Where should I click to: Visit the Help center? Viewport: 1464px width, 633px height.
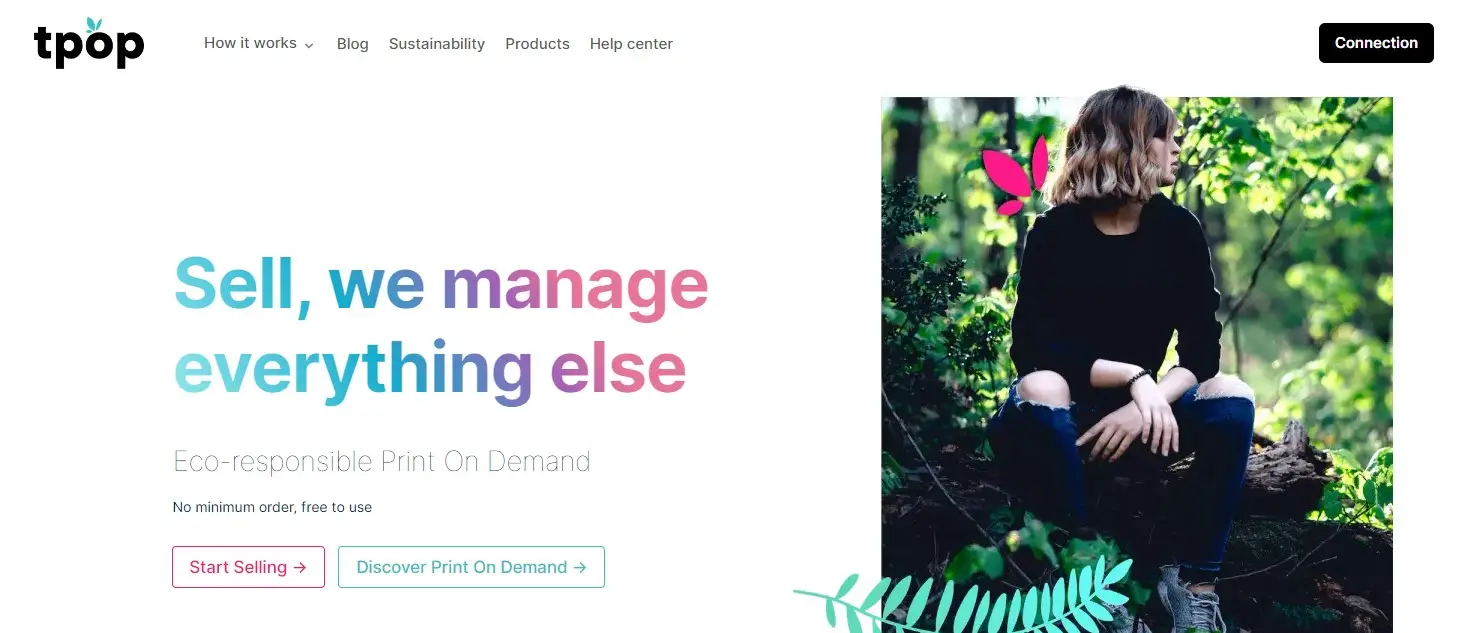point(631,44)
